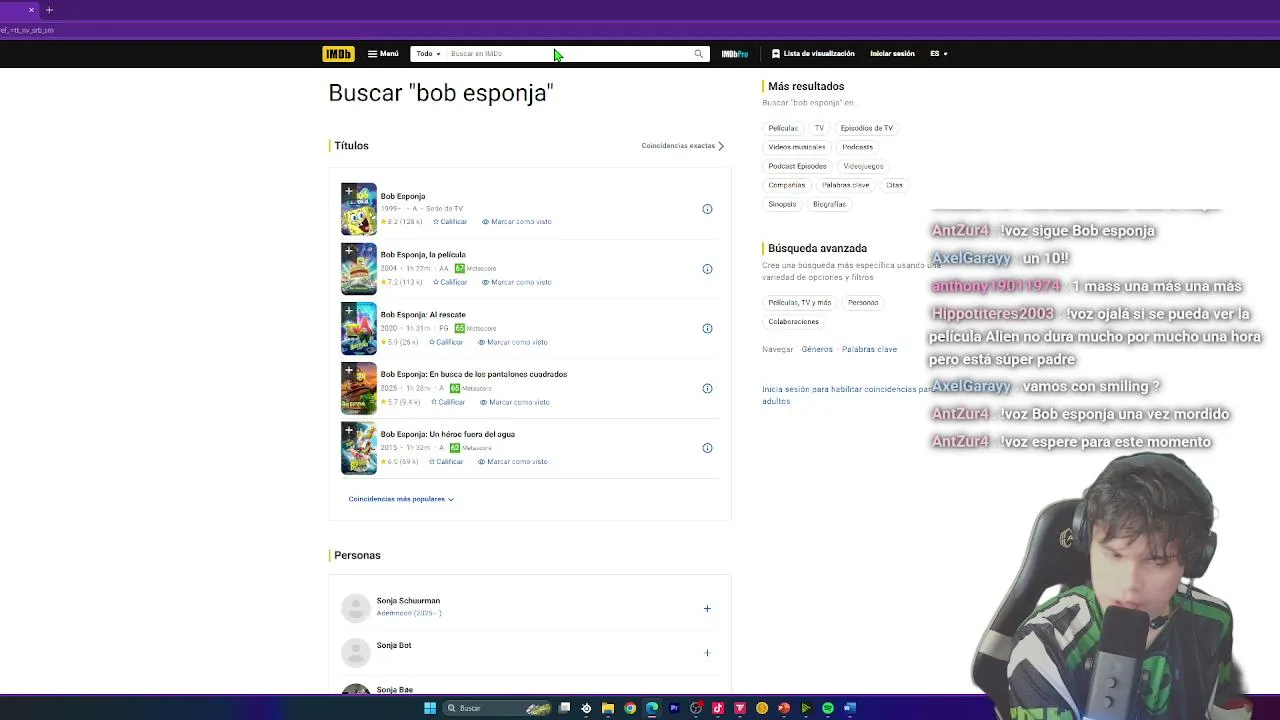Viewport: 1280px width, 720px height.
Task: Show info for Bob Esponja, la película
Action: coord(707,269)
